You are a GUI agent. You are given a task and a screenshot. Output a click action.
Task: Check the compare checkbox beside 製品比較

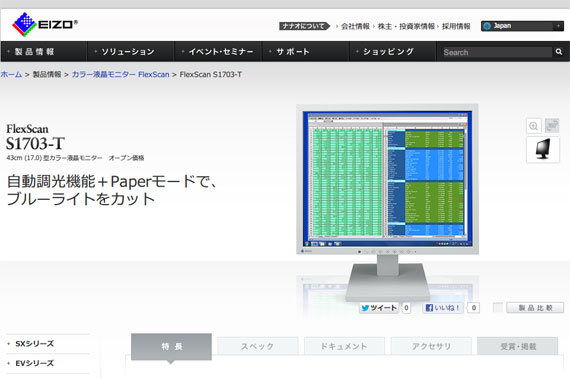point(498,307)
